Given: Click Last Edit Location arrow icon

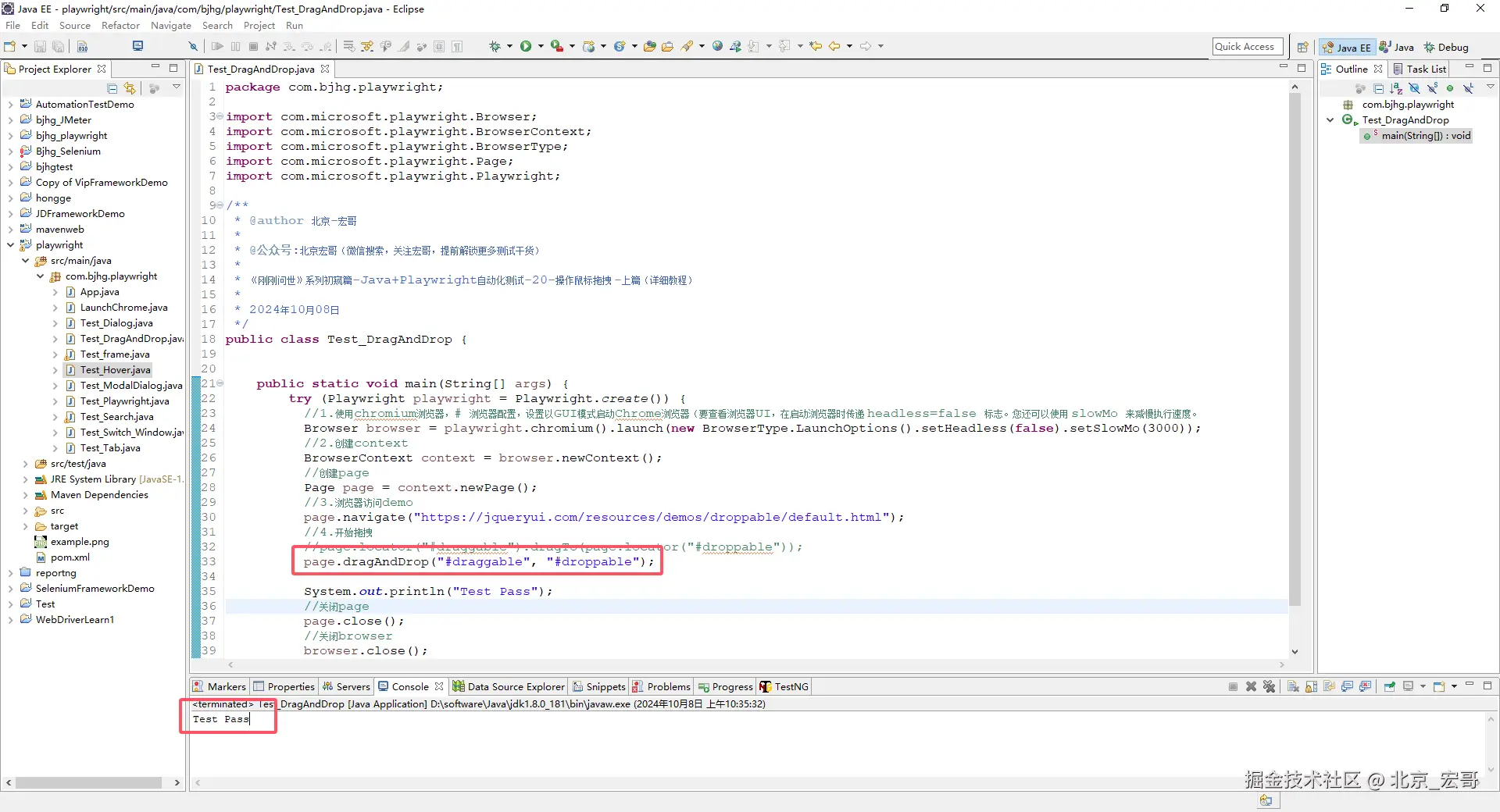Looking at the screenshot, I should pyautogui.click(x=815, y=46).
